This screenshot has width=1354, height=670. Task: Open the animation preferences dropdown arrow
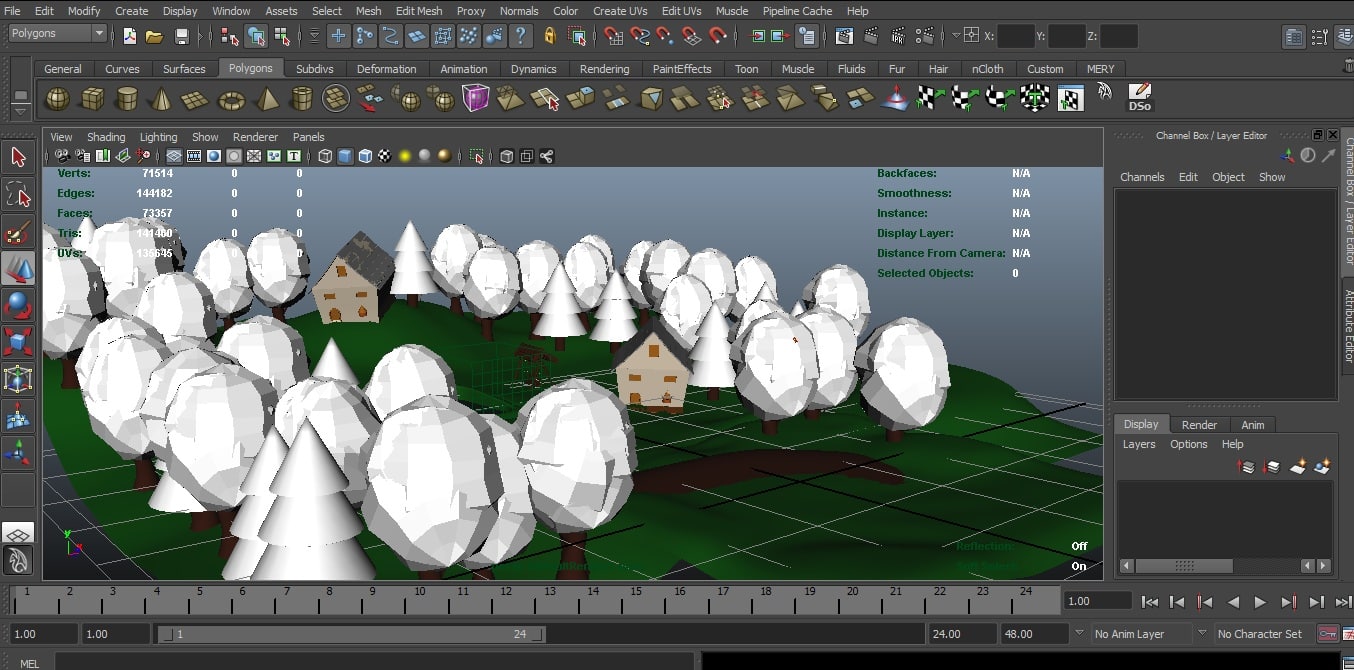pyautogui.click(x=1079, y=633)
